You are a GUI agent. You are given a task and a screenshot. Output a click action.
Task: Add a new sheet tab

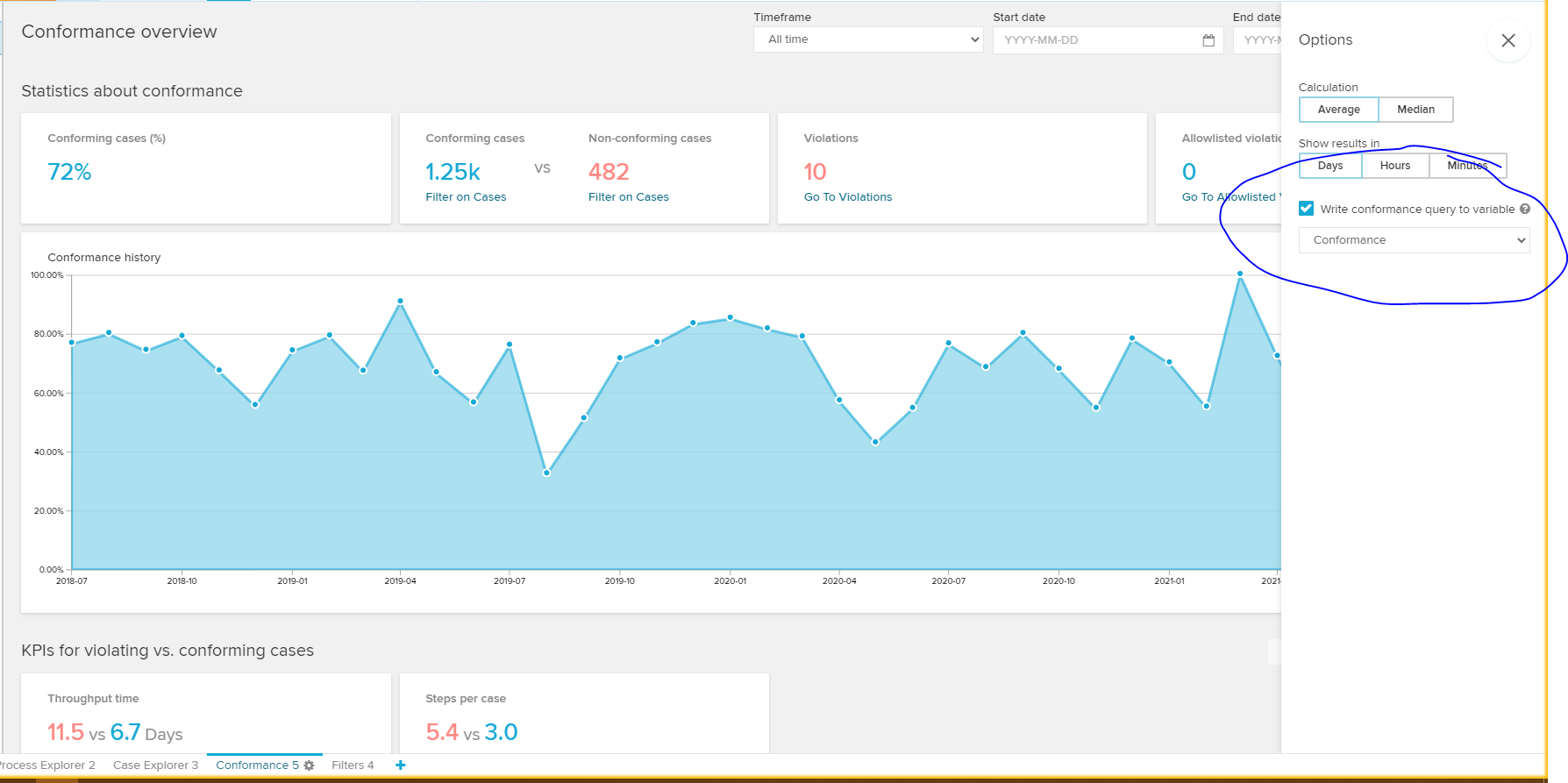click(x=401, y=765)
